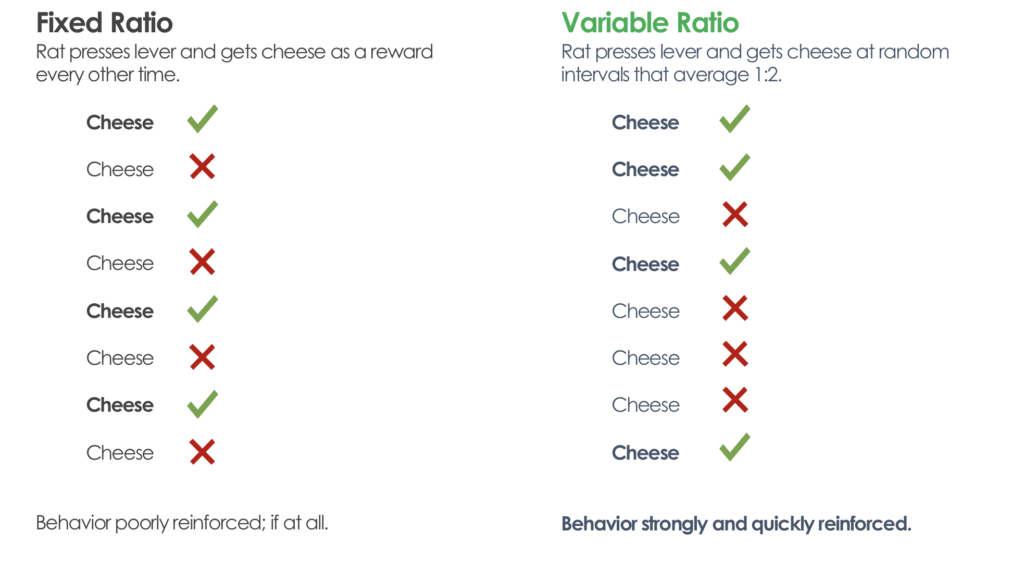Click the last red X in Fixed Ratio list

[x=202, y=452]
